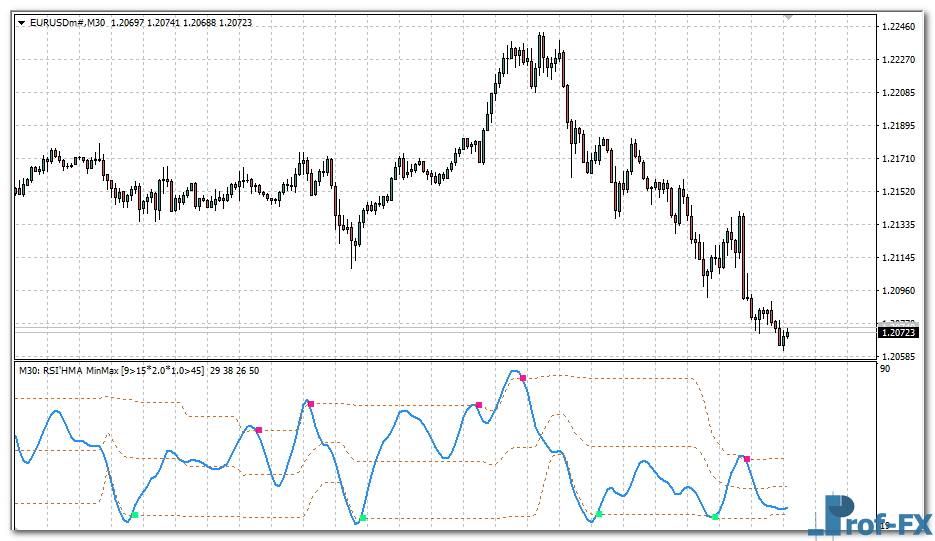Click the third green marker from left
The height and width of the screenshot is (541, 935).
599,514
